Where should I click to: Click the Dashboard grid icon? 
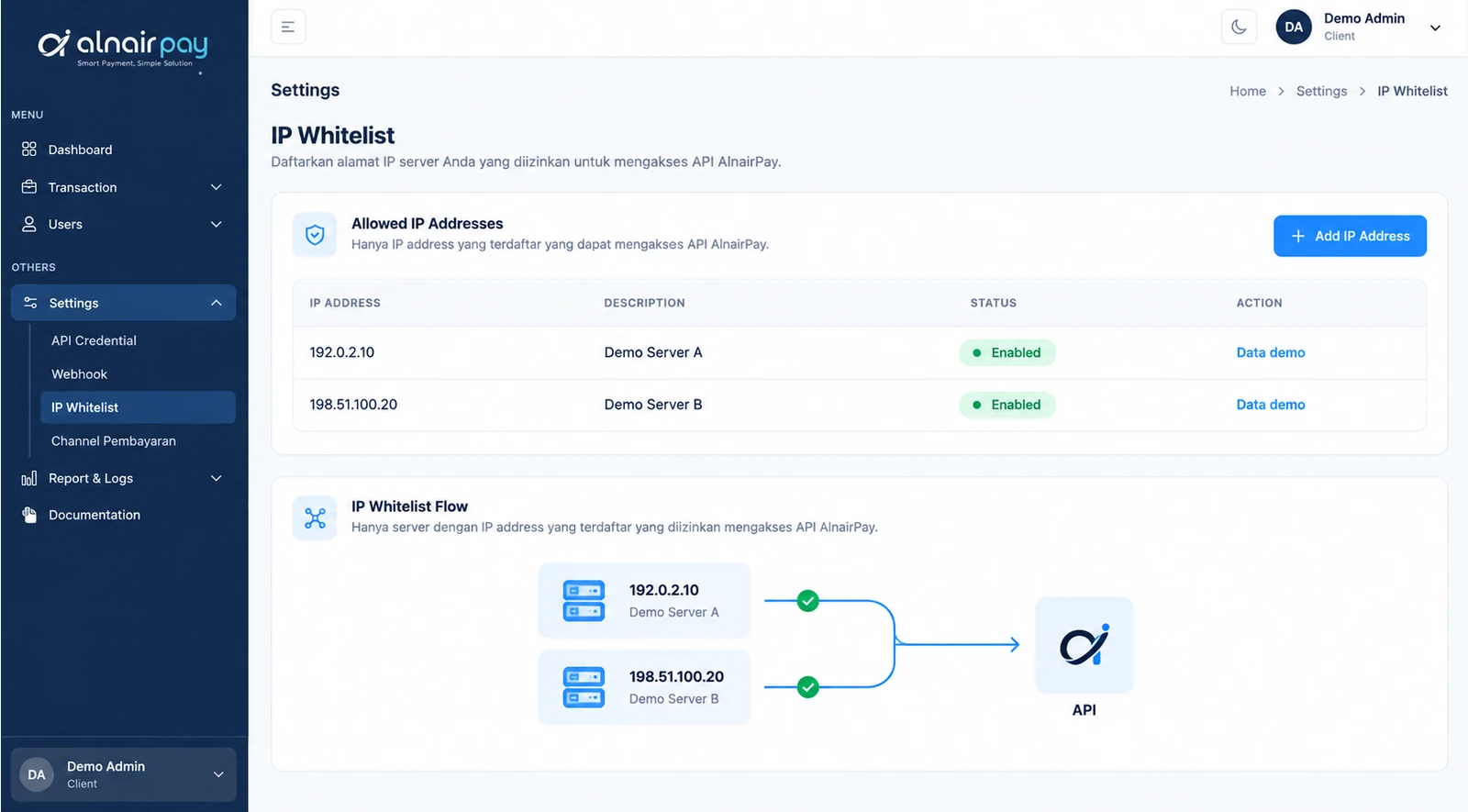pyautogui.click(x=29, y=149)
